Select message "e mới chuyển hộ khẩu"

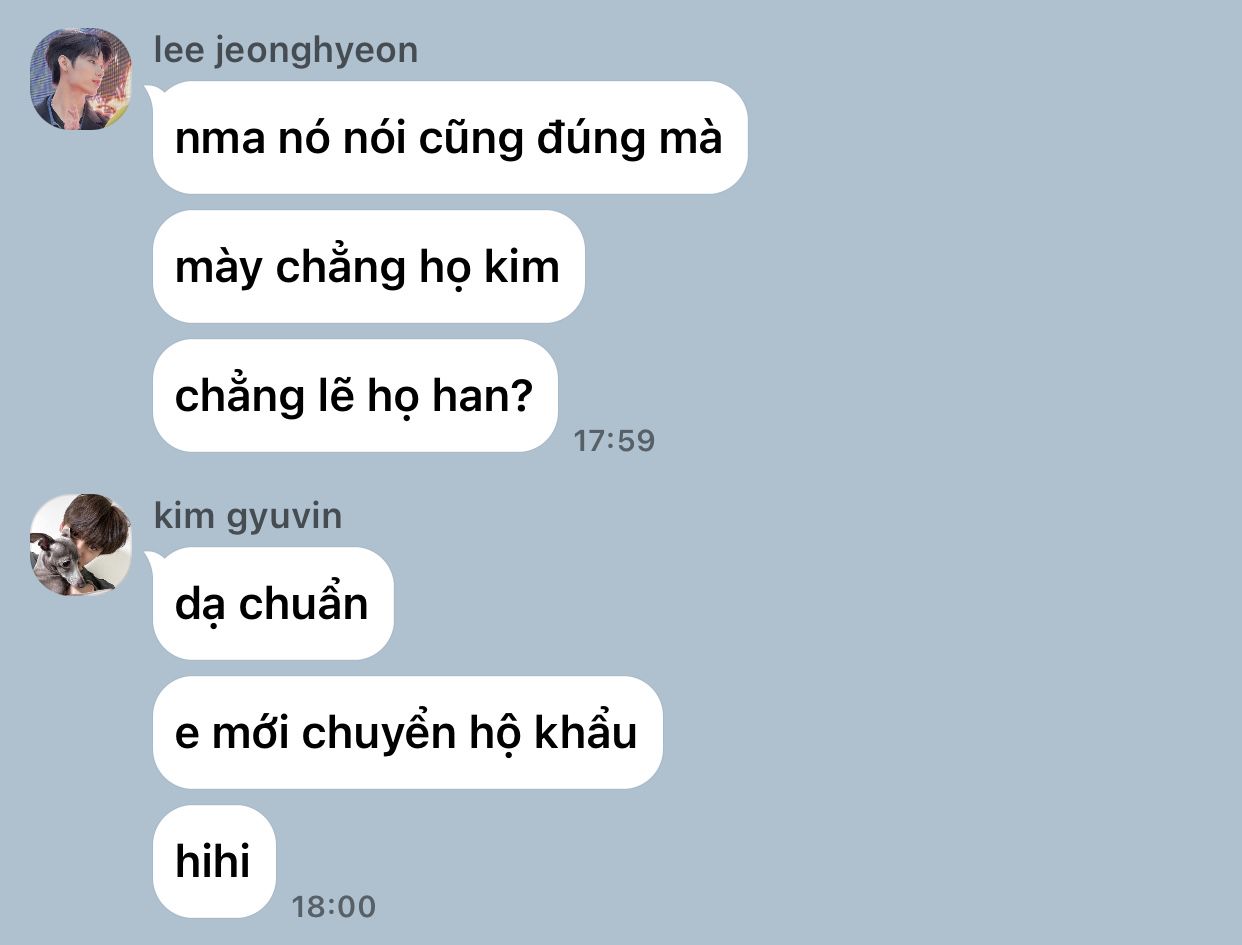point(407,732)
